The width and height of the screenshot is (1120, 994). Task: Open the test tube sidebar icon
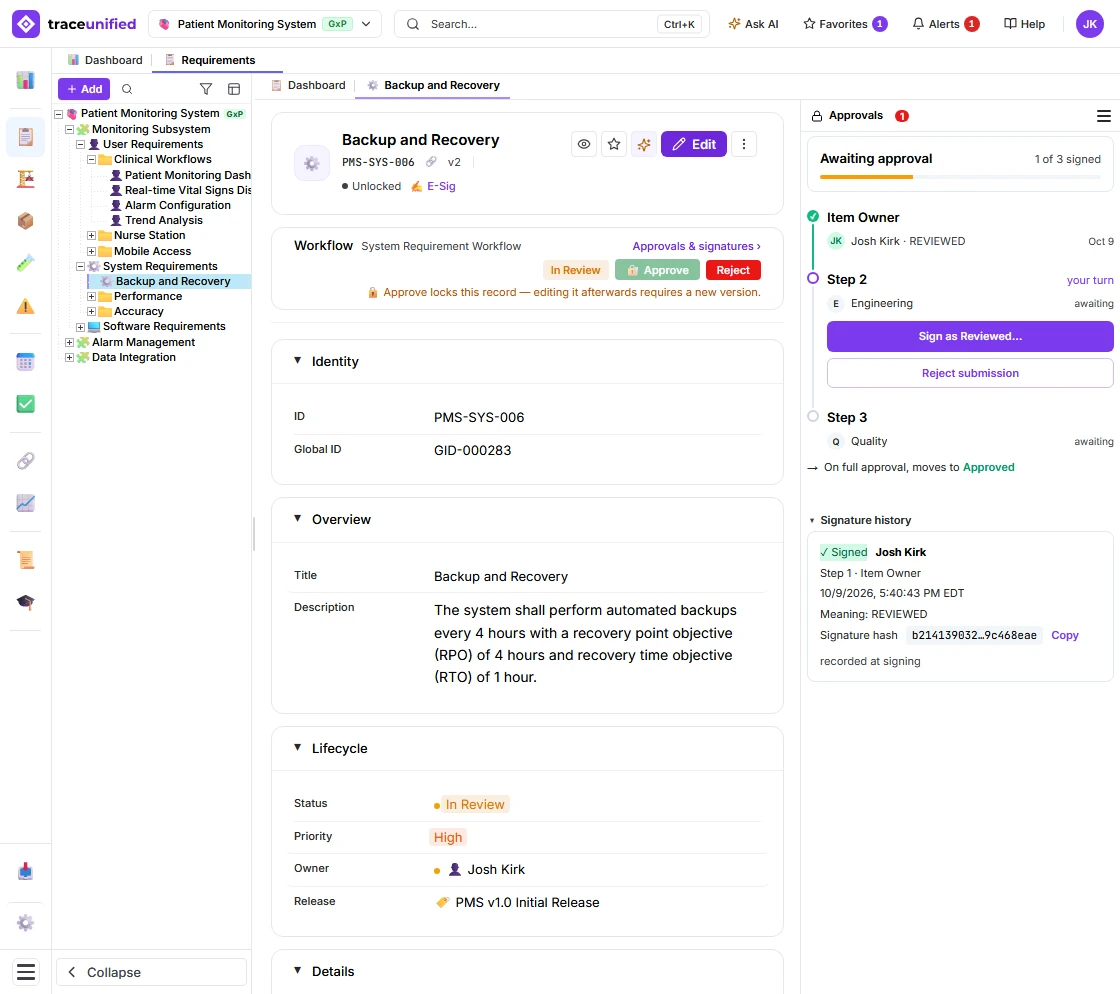[26, 263]
